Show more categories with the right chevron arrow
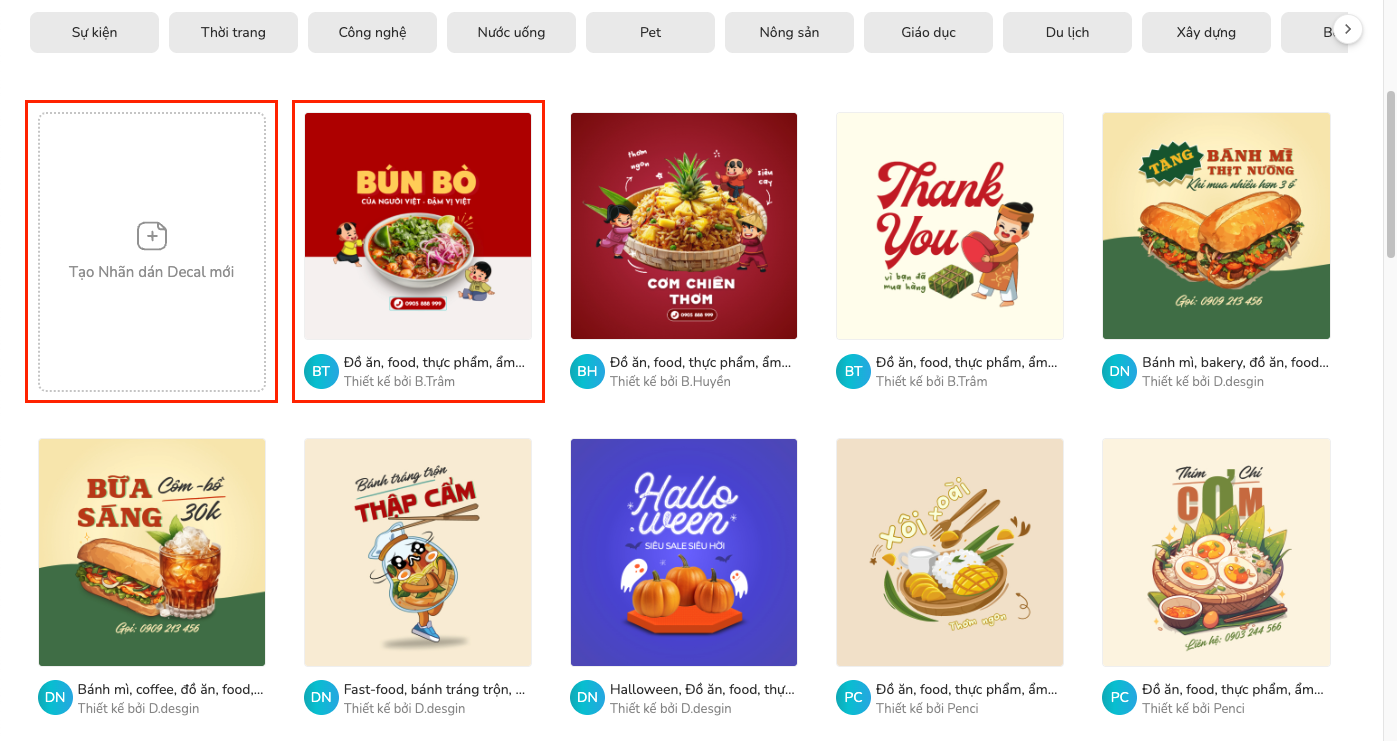 tap(1348, 30)
